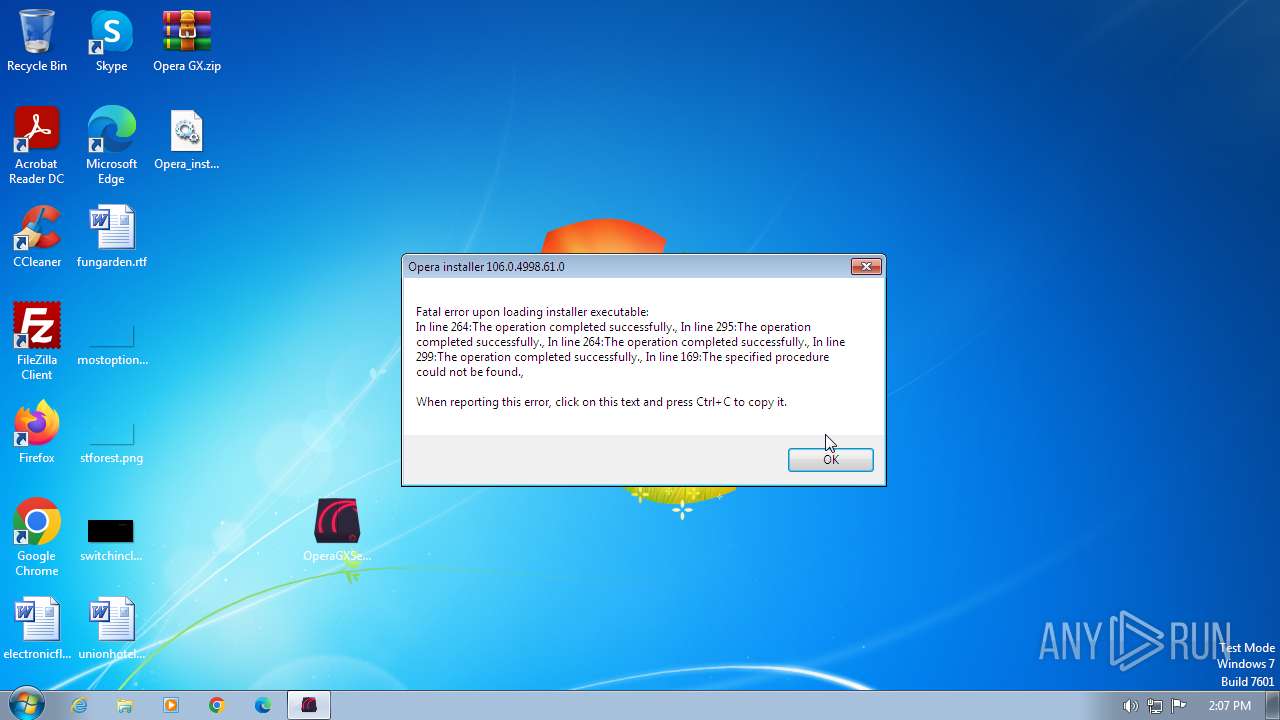Open the network tray icon
Image resolution: width=1280 pixels, height=720 pixels.
pos(1155,706)
